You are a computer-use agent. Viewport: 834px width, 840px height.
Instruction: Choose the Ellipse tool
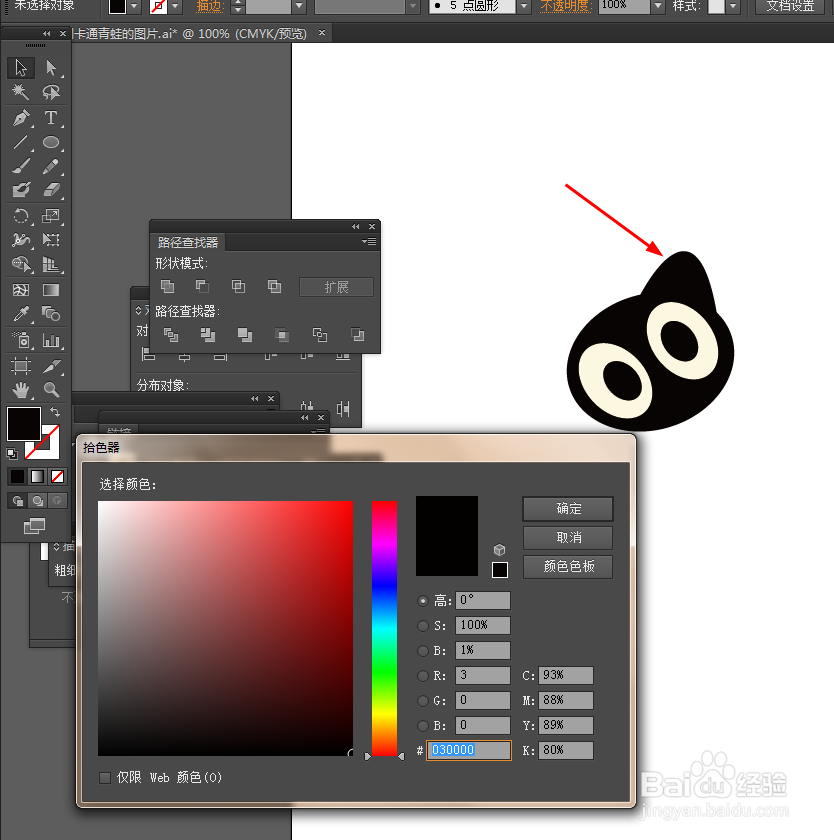(x=51, y=142)
